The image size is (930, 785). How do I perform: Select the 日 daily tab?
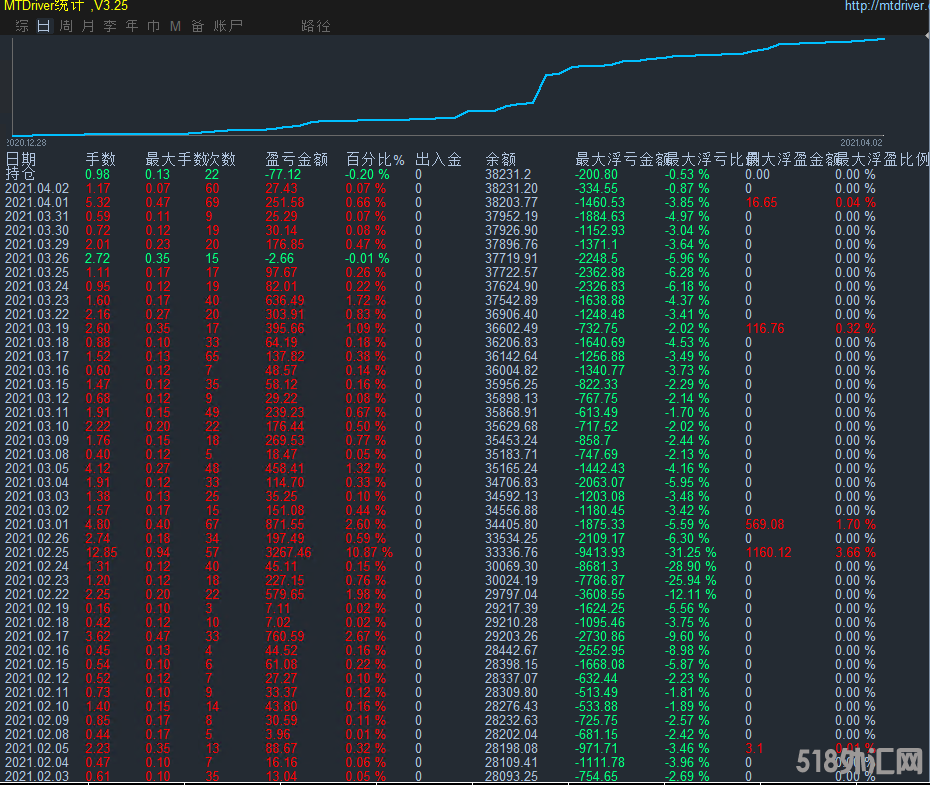coord(44,25)
